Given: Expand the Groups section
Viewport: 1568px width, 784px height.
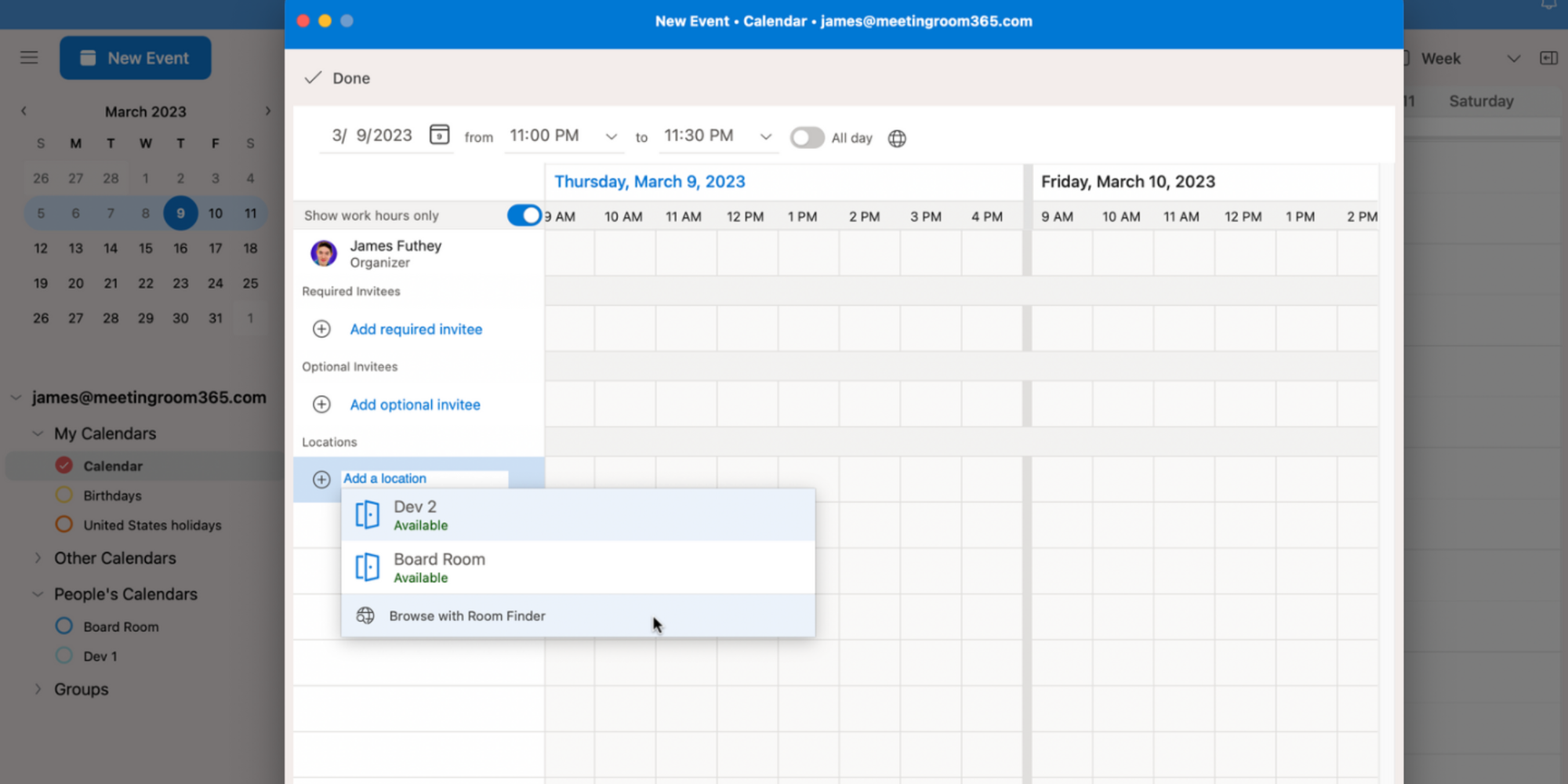Looking at the screenshot, I should pyautogui.click(x=38, y=689).
